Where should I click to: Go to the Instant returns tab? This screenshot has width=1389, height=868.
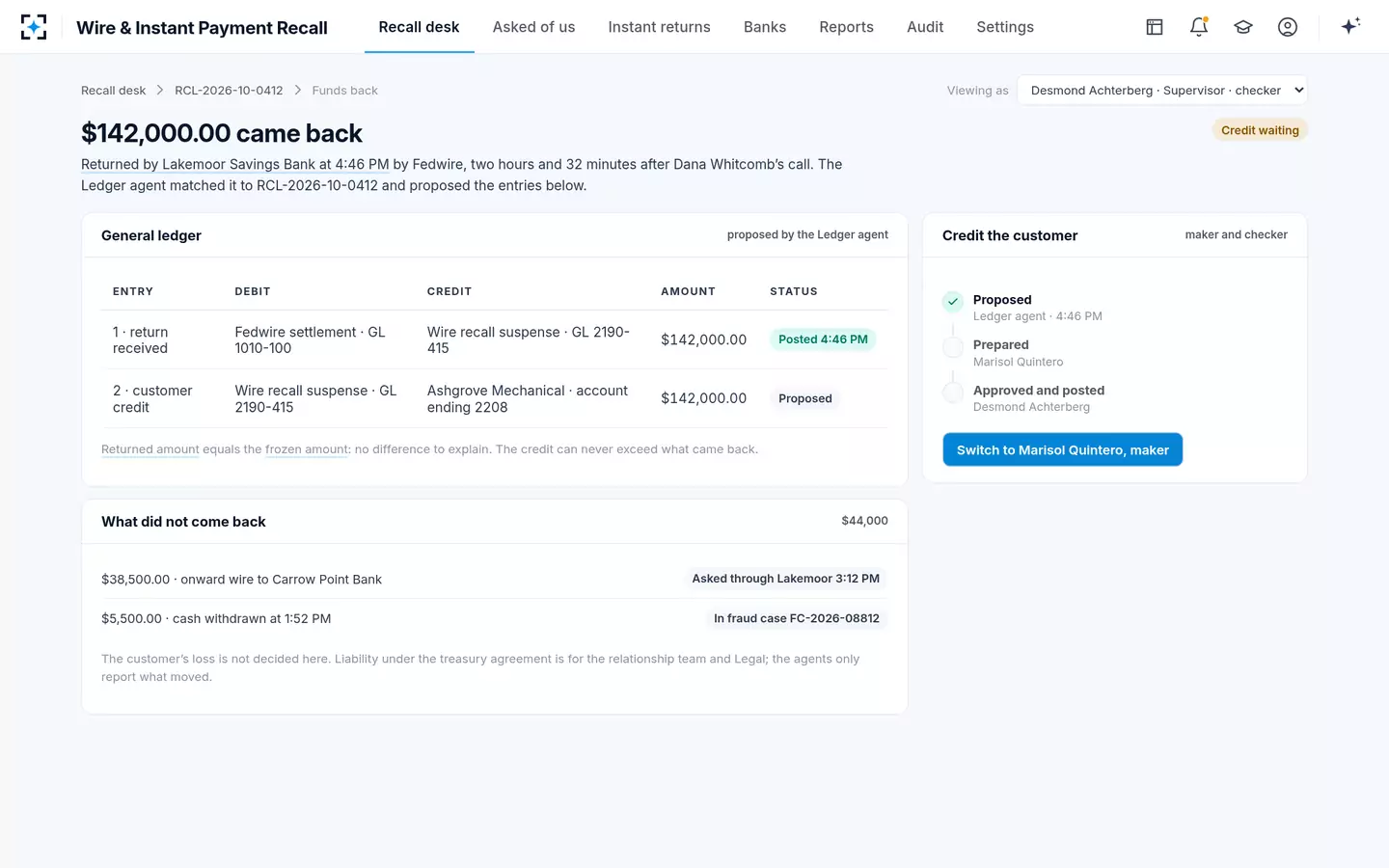click(659, 27)
